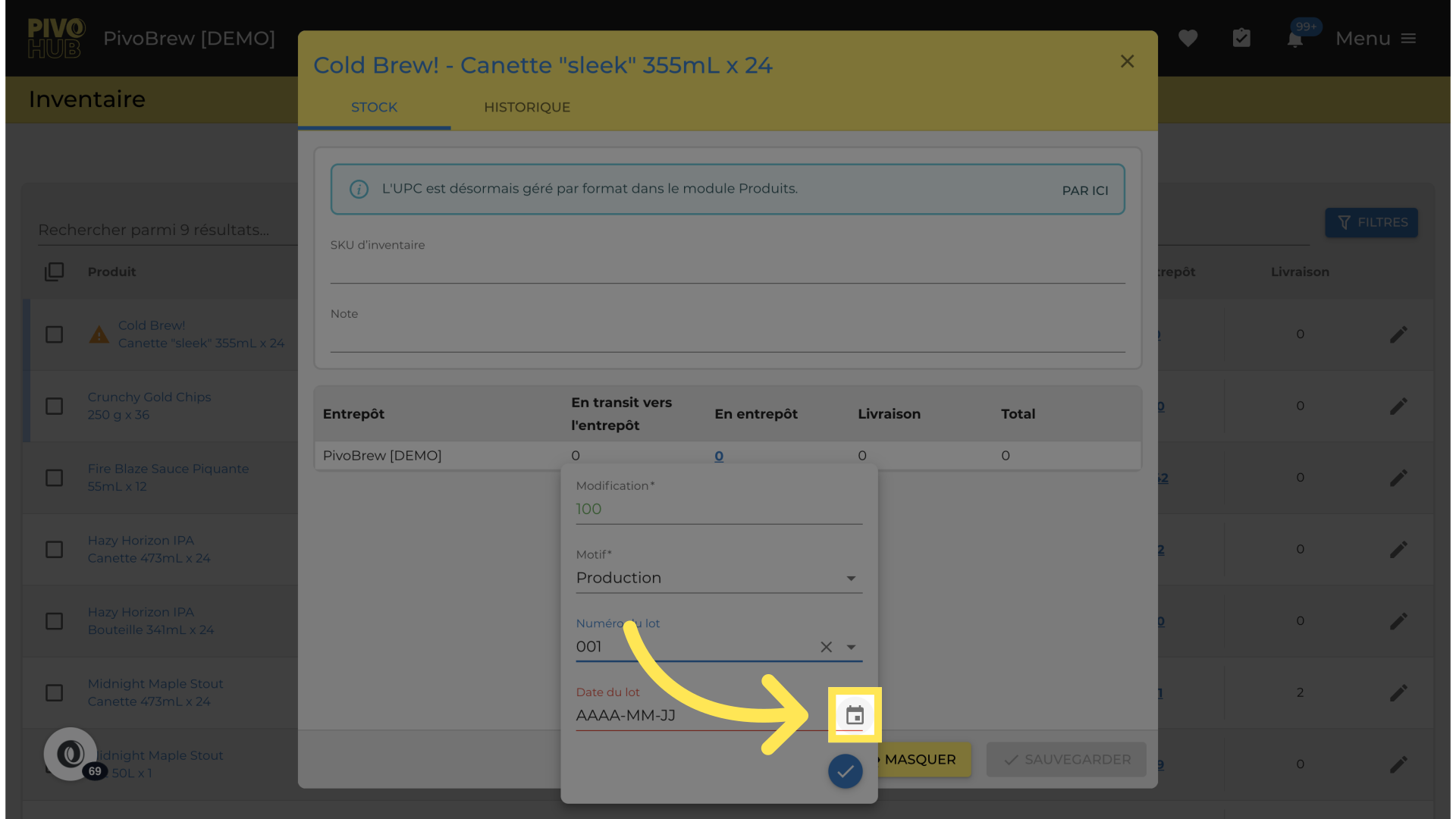
Task: Open notifications bell icon
Action: click(1294, 39)
